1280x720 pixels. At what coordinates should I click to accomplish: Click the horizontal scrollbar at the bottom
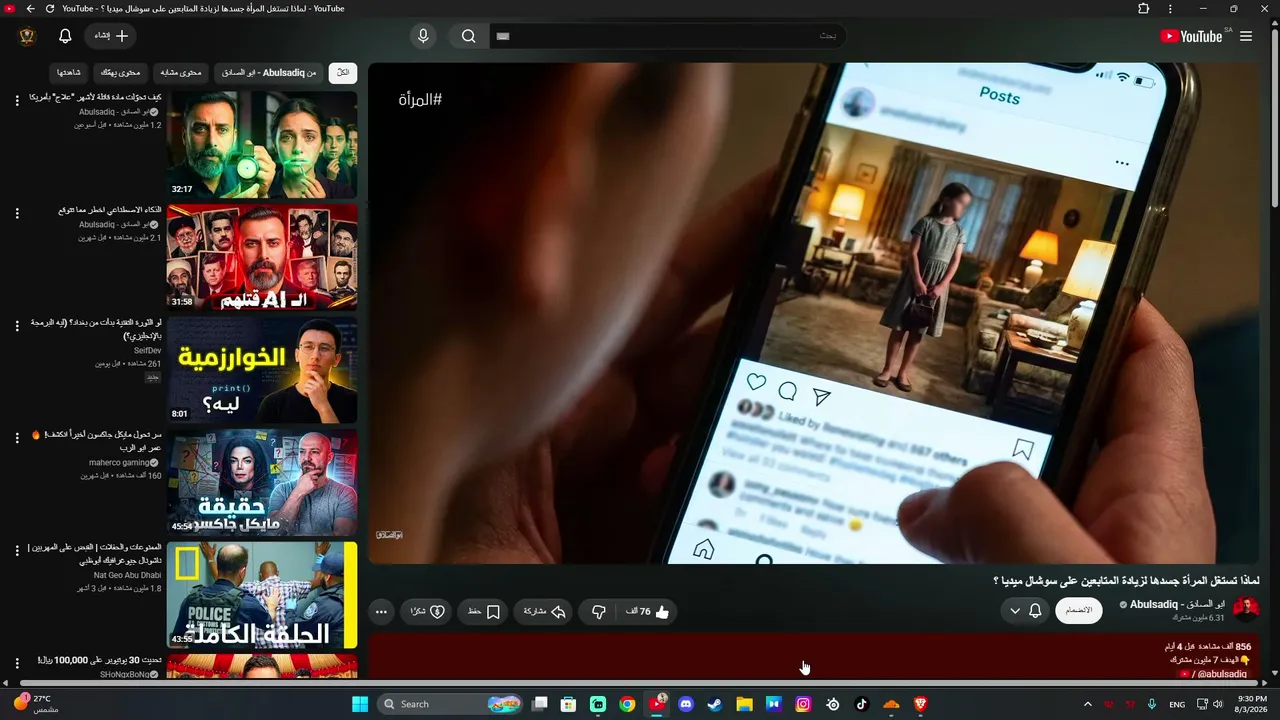point(640,683)
